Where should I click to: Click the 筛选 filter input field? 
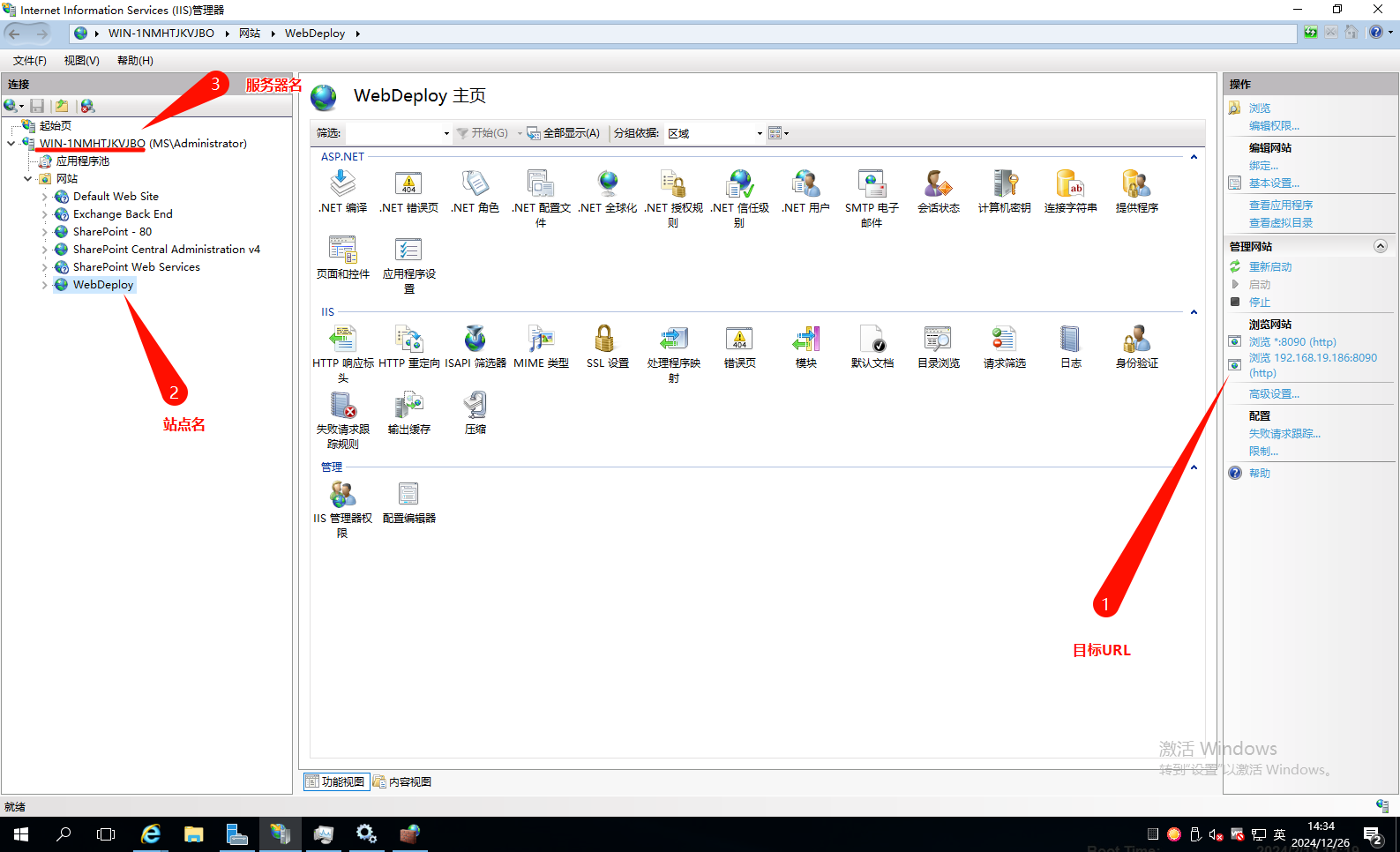tap(397, 133)
